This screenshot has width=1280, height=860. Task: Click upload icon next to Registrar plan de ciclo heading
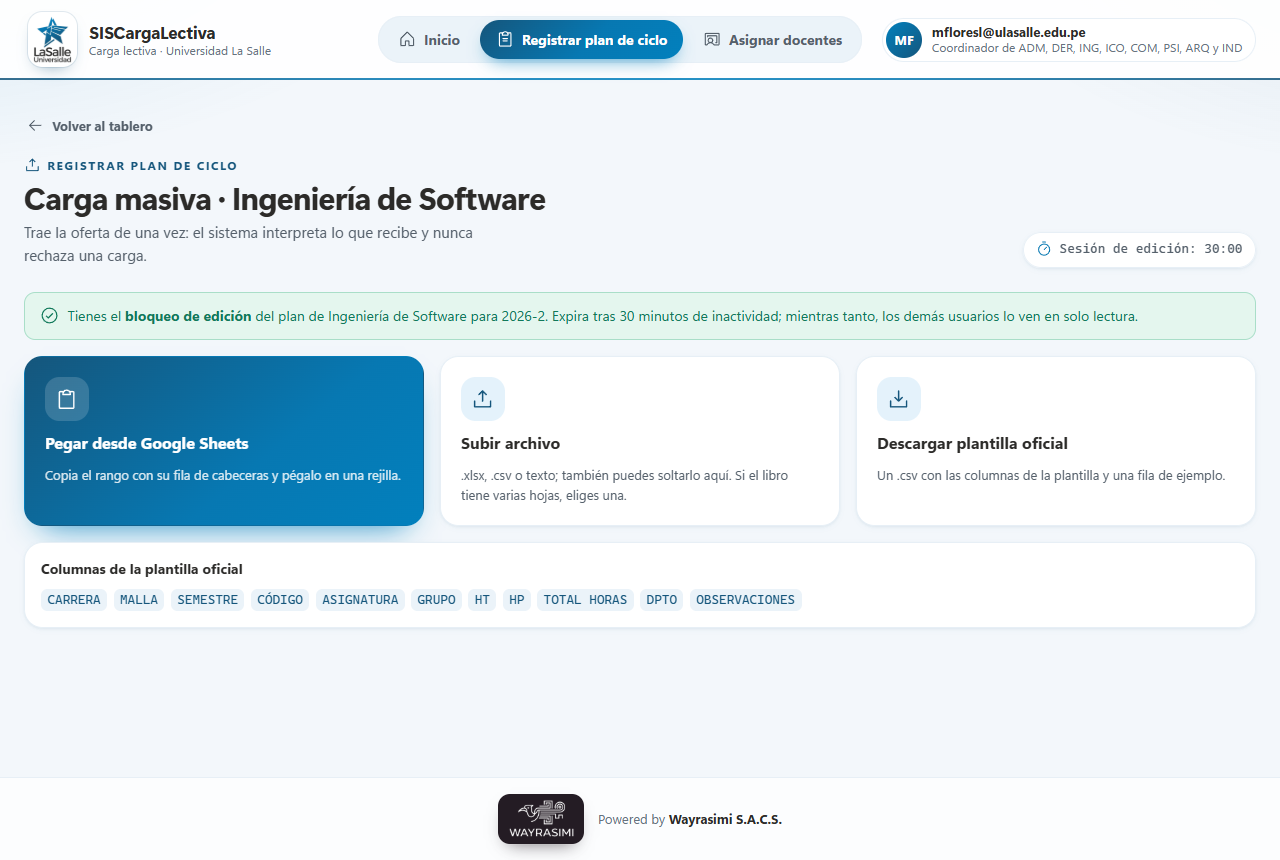[32, 166]
